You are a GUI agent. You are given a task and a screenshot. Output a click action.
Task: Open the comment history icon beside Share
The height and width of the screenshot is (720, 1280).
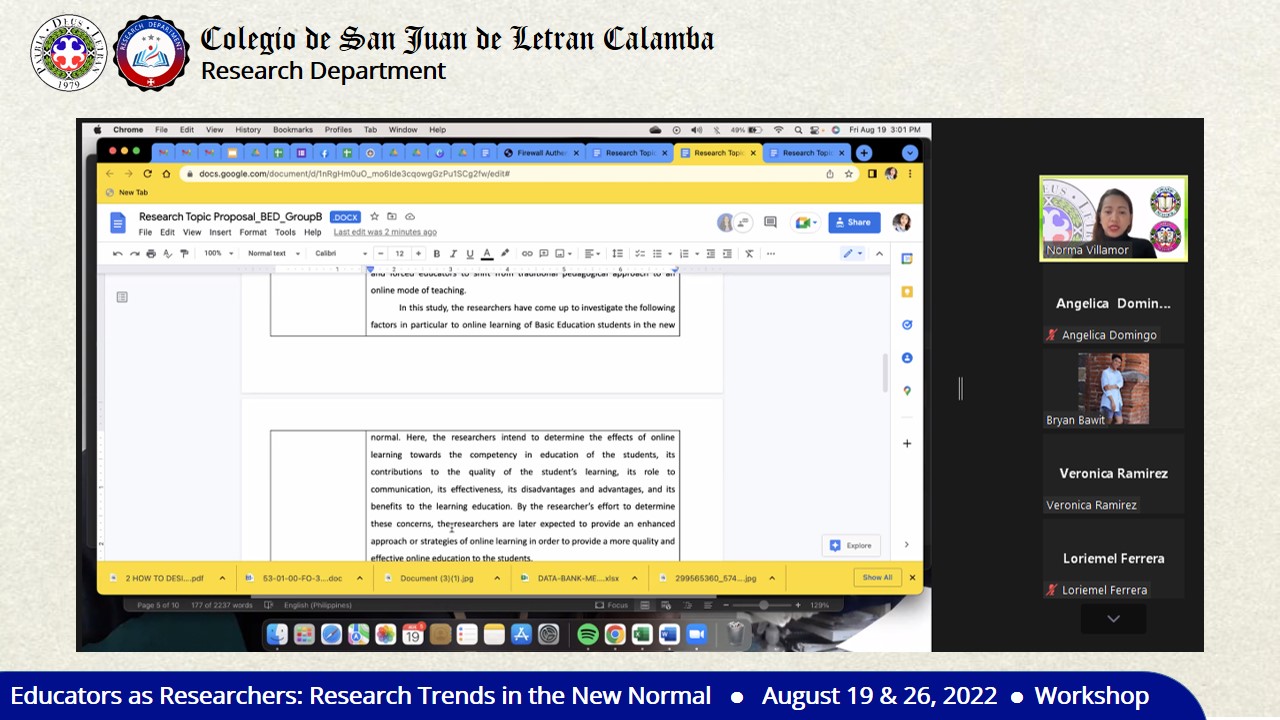770,222
